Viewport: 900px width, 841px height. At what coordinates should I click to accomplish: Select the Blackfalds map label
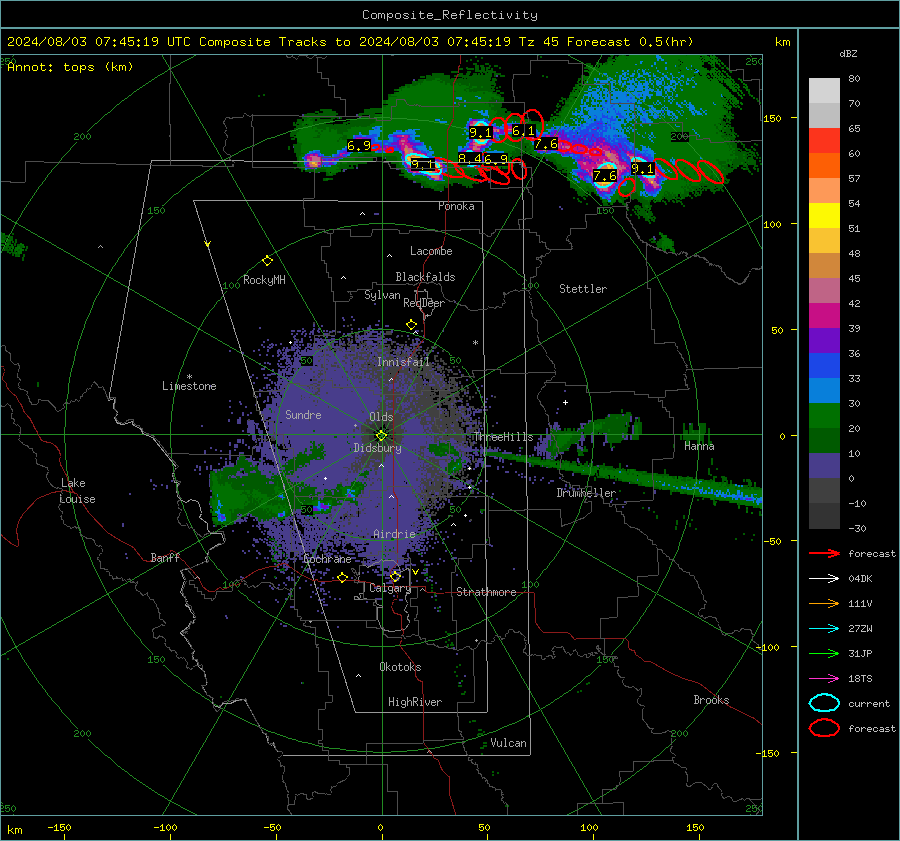[x=425, y=277]
